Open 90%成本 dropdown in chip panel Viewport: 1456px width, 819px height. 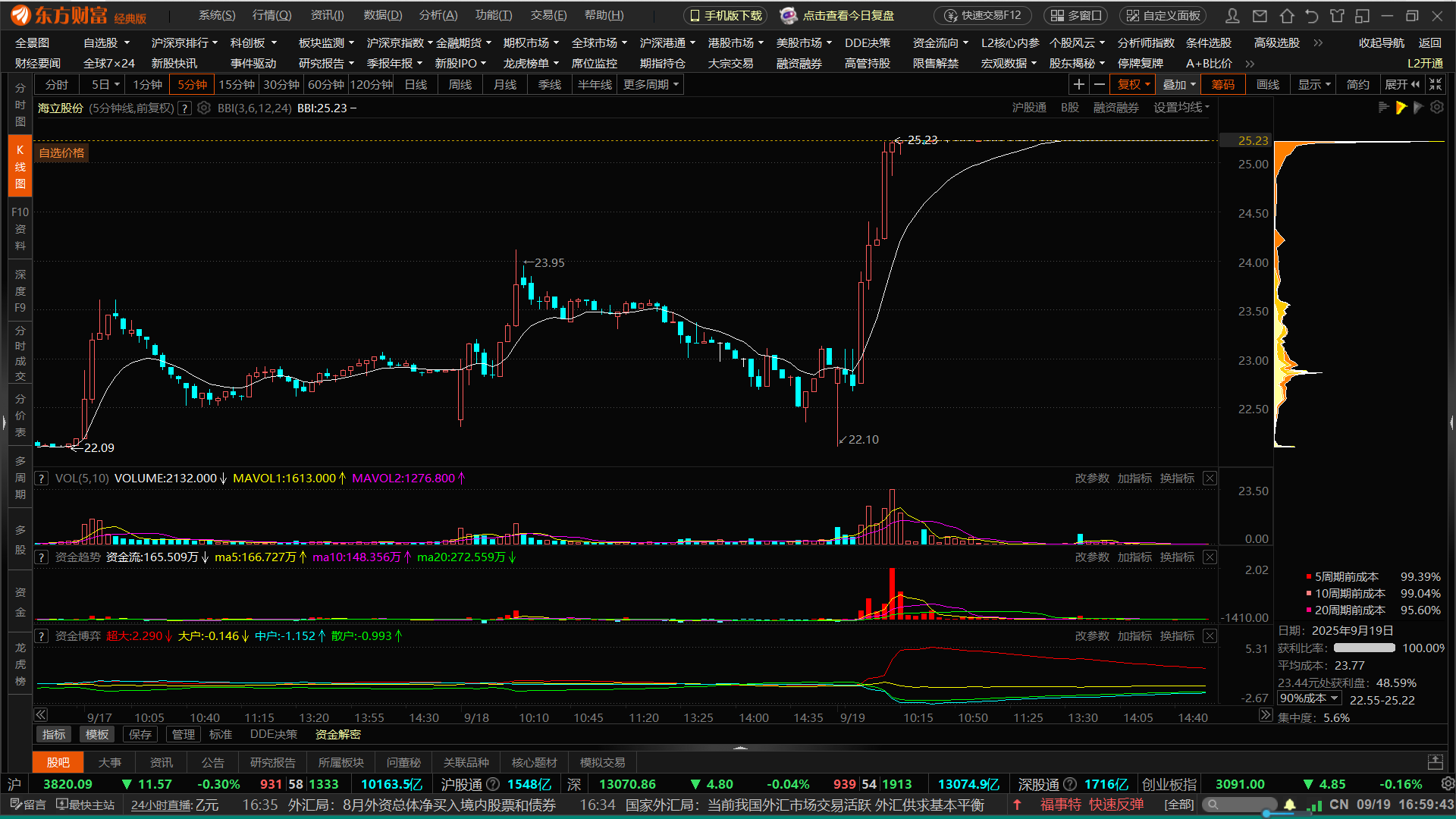pos(1310,698)
